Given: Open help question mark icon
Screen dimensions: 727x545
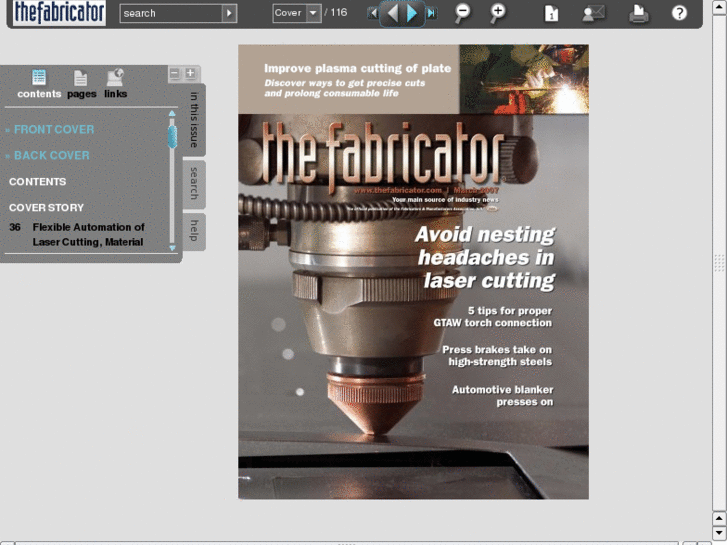Looking at the screenshot, I should point(679,13).
